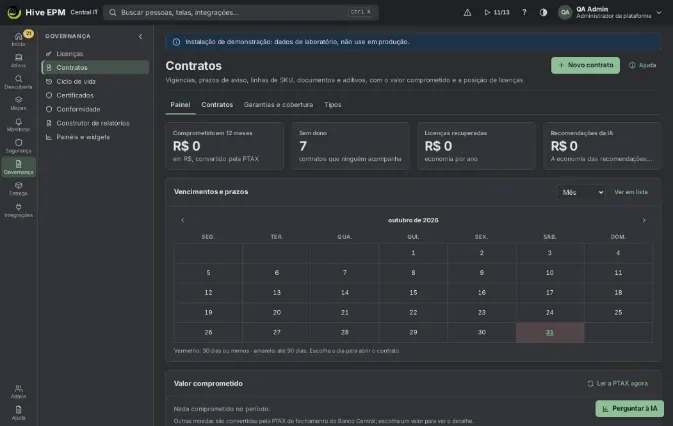Collapse the Governança side panel chevron
This screenshot has height=426, width=673.
coord(140,36)
